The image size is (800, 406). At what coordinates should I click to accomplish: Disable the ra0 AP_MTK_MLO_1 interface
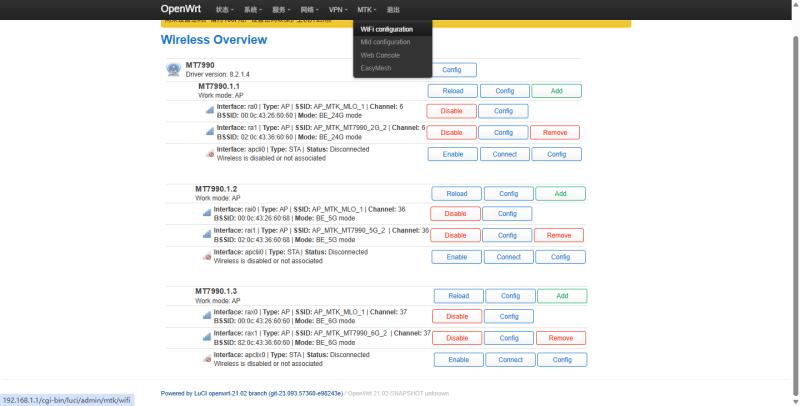pos(451,111)
